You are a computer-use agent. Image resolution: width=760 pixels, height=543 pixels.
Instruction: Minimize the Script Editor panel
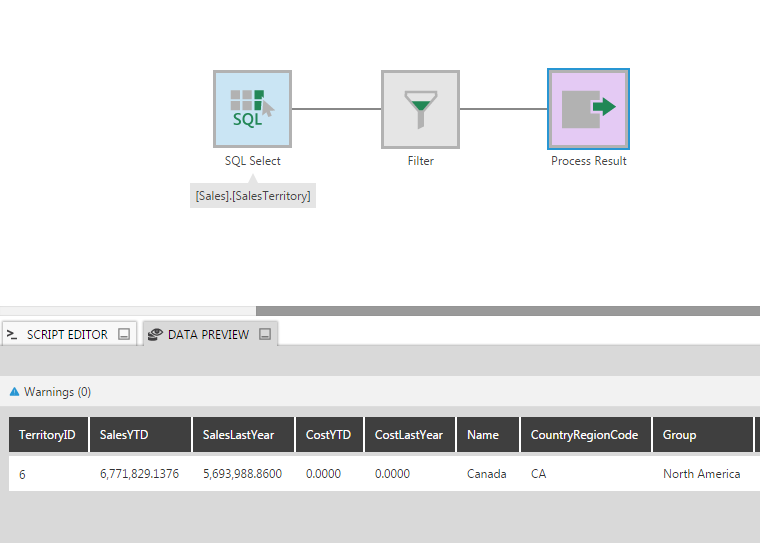click(124, 334)
